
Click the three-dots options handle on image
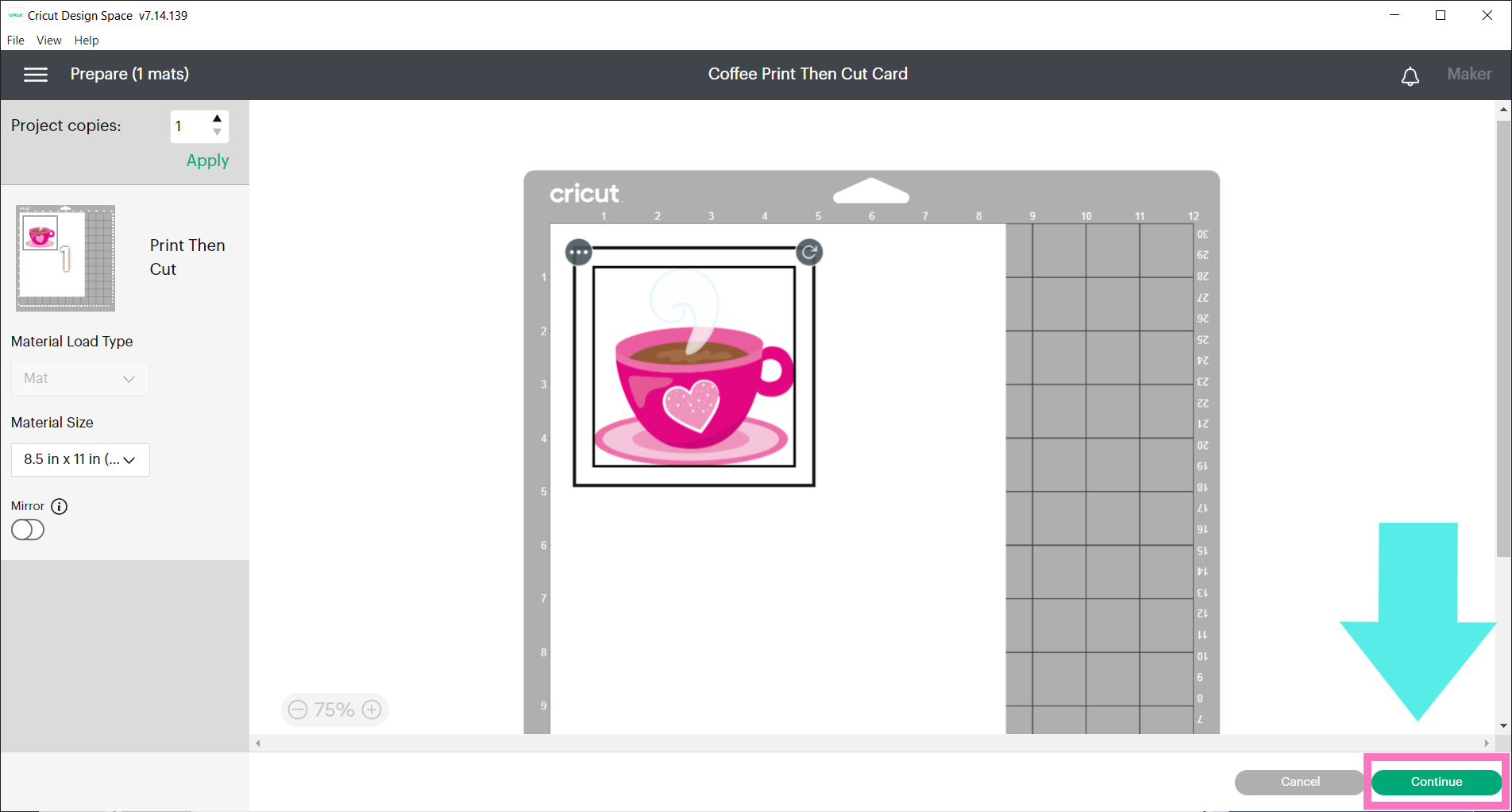[579, 253]
